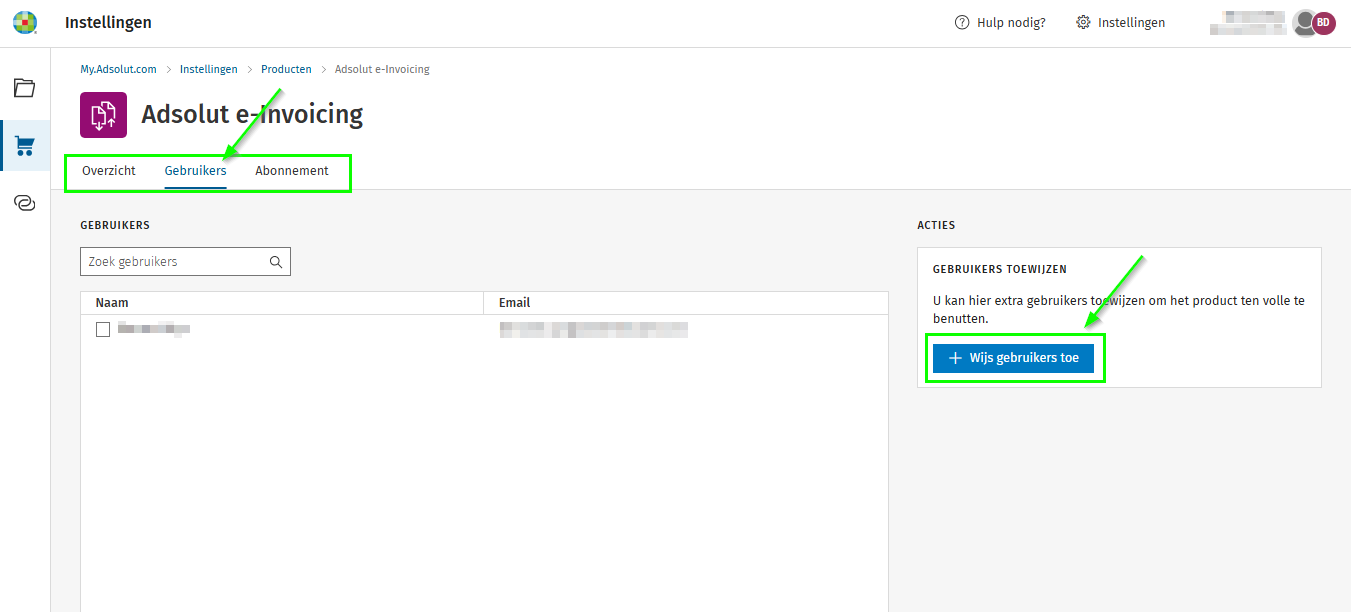This screenshot has width=1351, height=612.
Task: Open the linked rings sidebar icon
Action: tap(25, 203)
